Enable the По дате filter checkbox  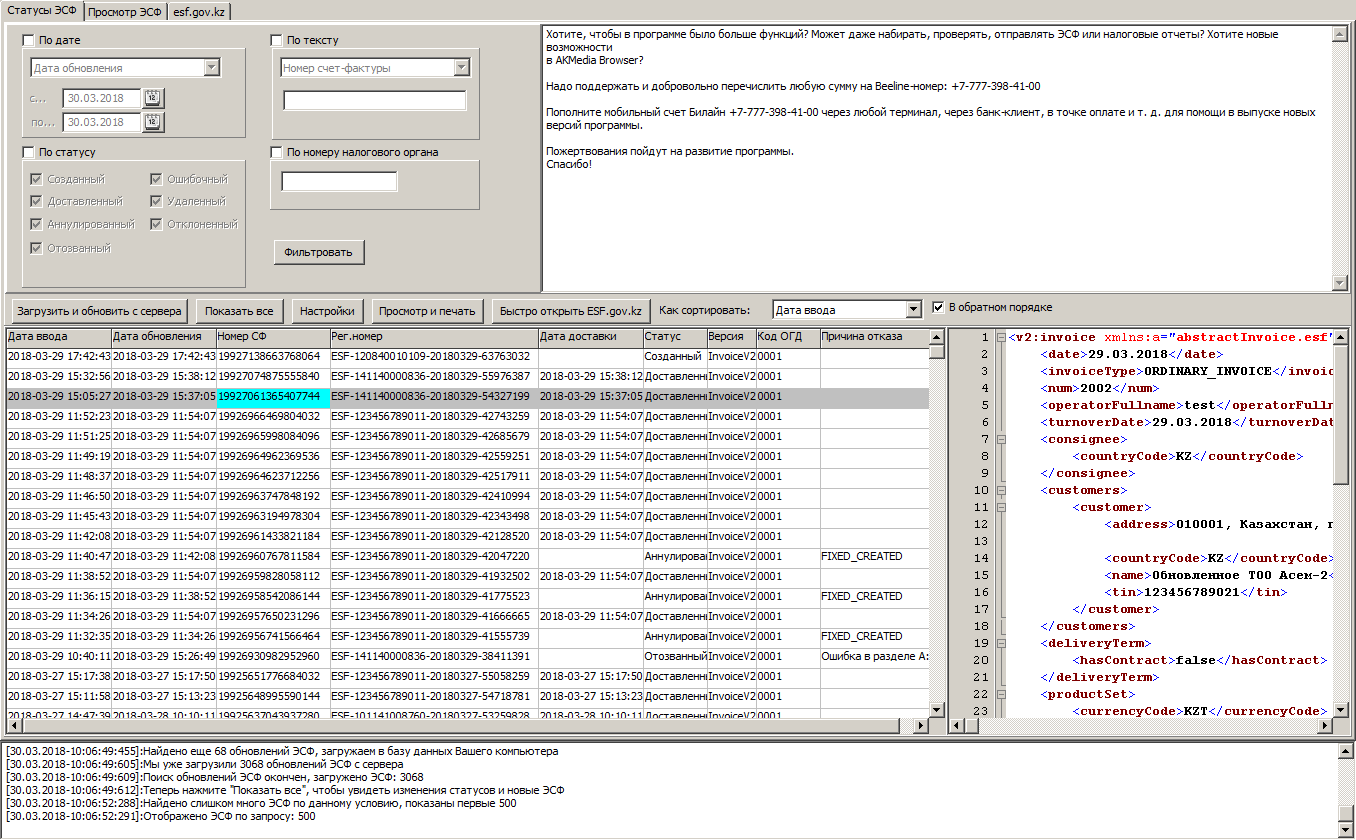point(28,41)
